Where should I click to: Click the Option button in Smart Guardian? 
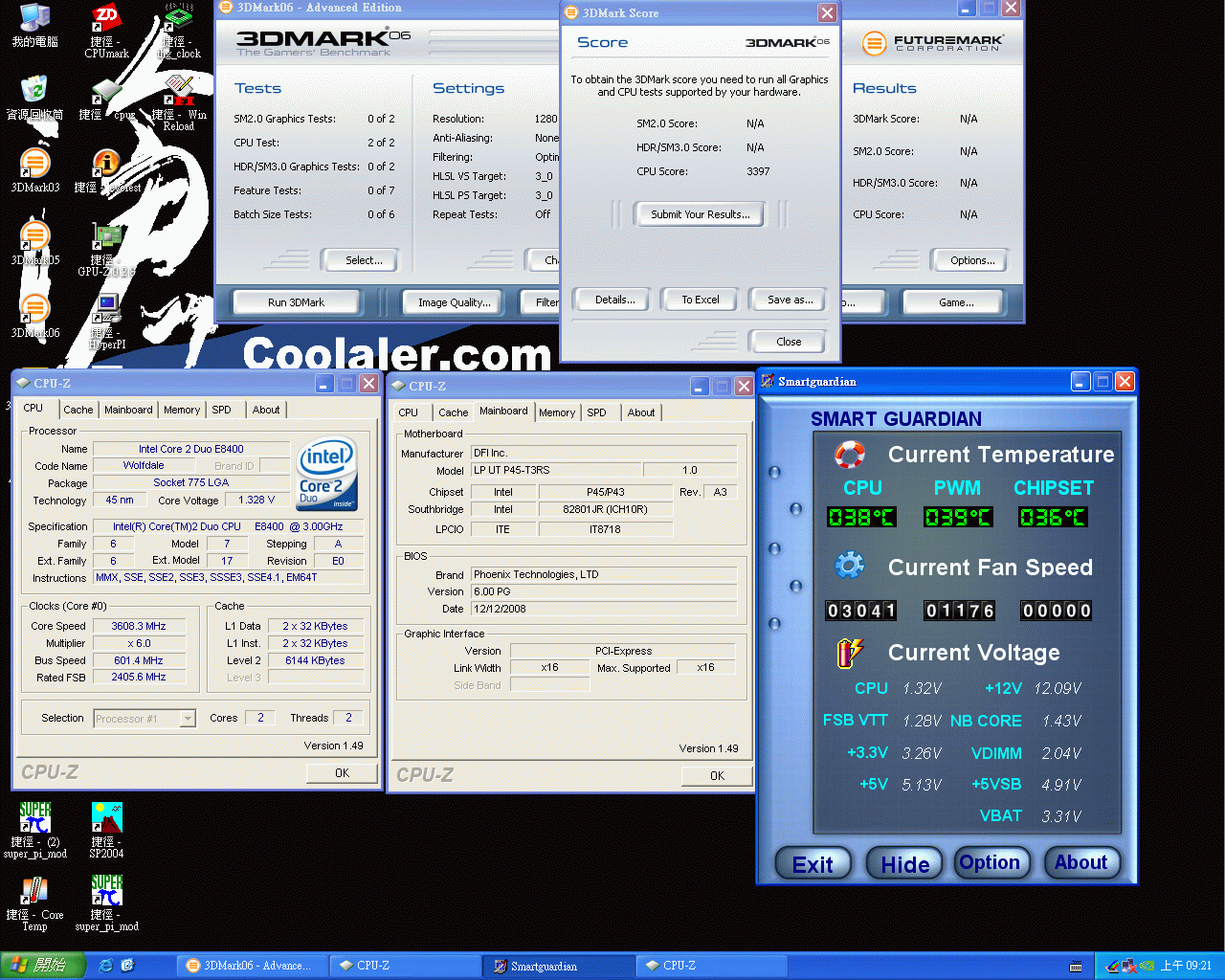(991, 862)
